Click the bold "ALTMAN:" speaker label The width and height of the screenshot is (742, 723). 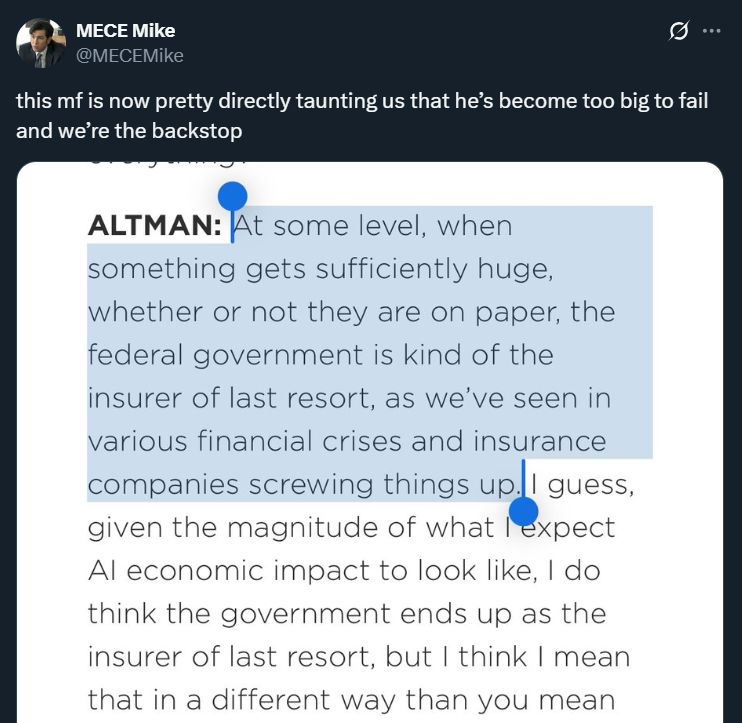pyautogui.click(x=155, y=226)
